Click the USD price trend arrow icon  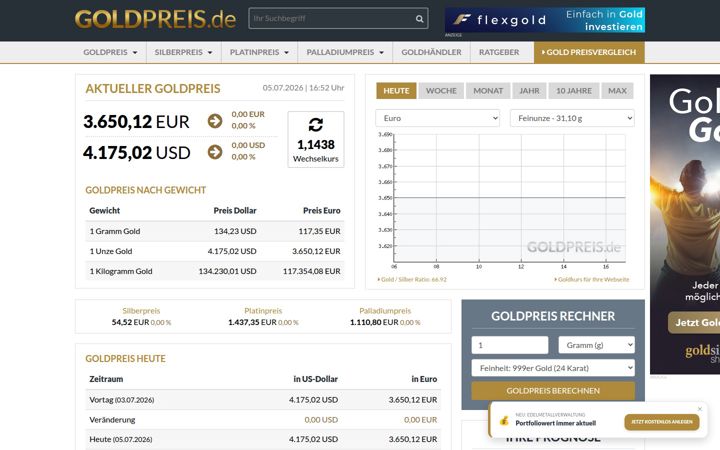tap(215, 152)
